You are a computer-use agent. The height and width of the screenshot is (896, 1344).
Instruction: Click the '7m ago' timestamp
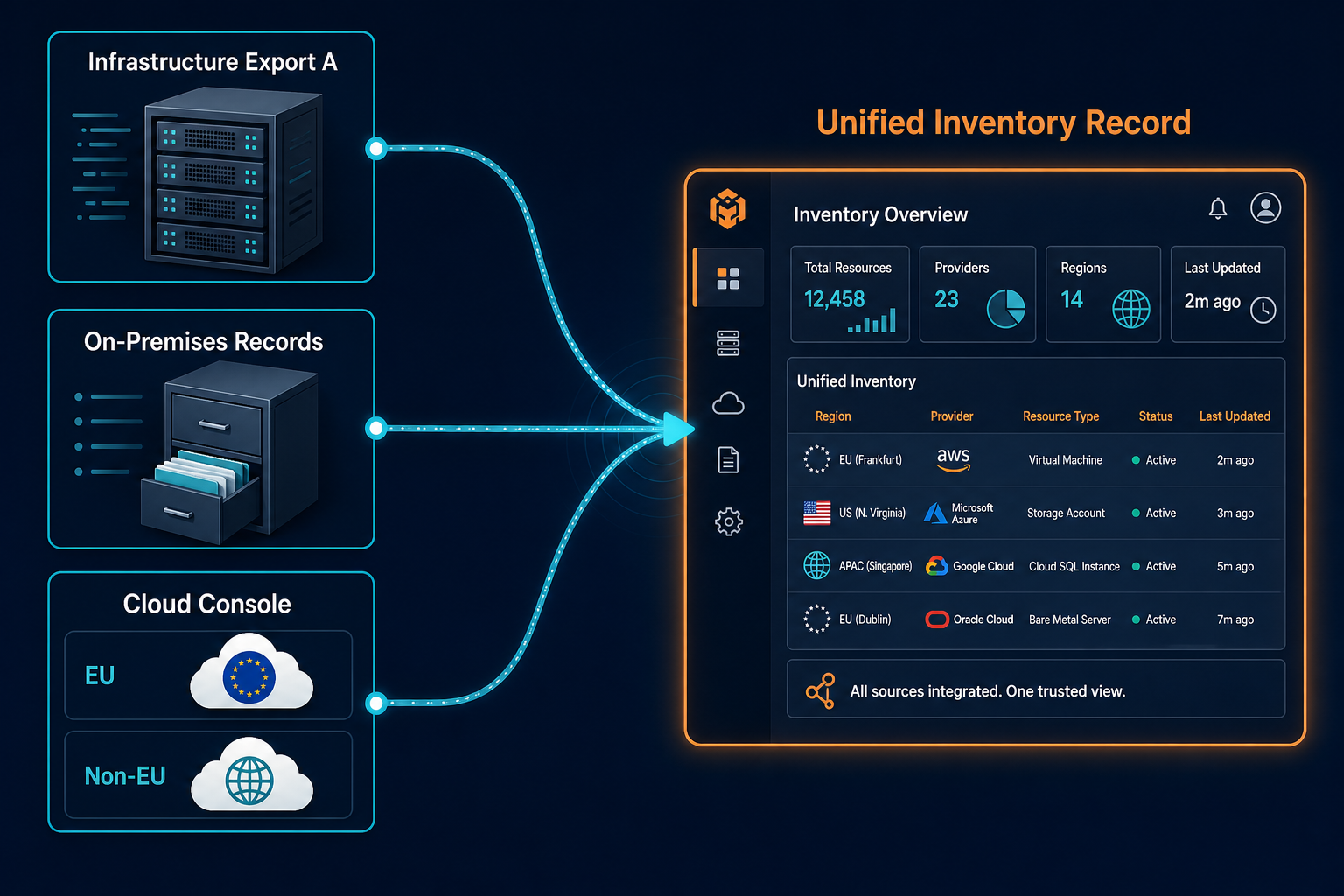[1235, 619]
